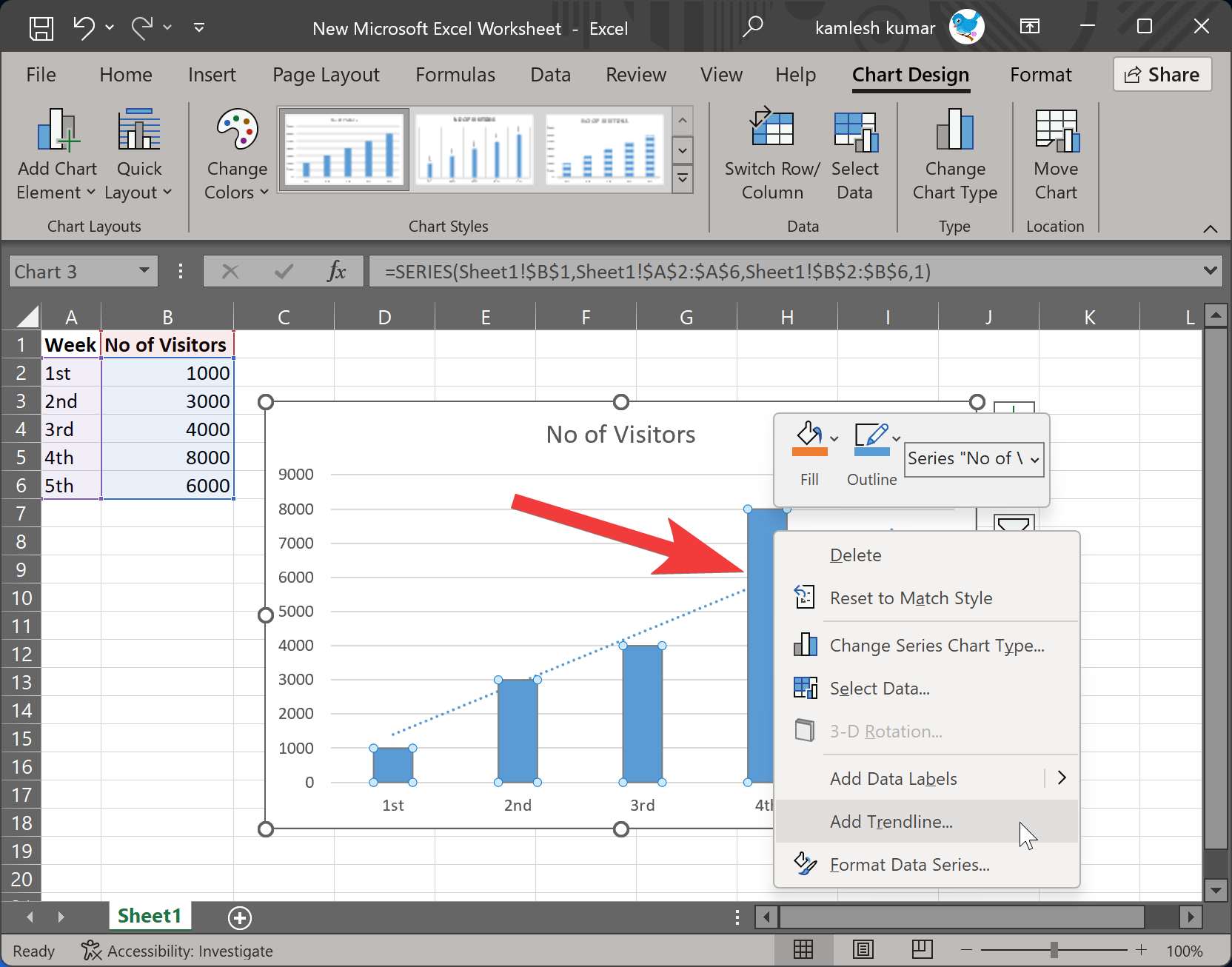The height and width of the screenshot is (967, 1232).
Task: Open the Change Colors palette
Action: [237, 155]
